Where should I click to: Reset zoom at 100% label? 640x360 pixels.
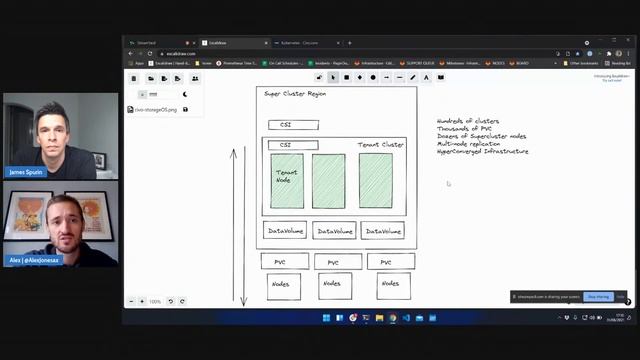[155, 302]
